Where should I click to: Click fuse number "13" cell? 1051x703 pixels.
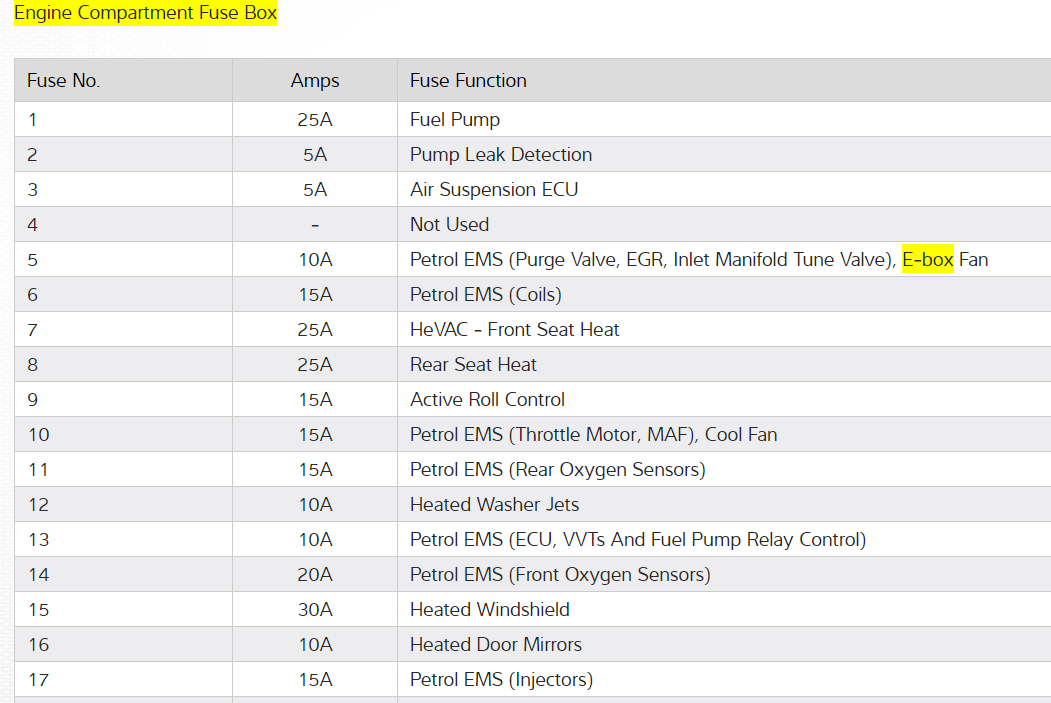(x=39, y=540)
